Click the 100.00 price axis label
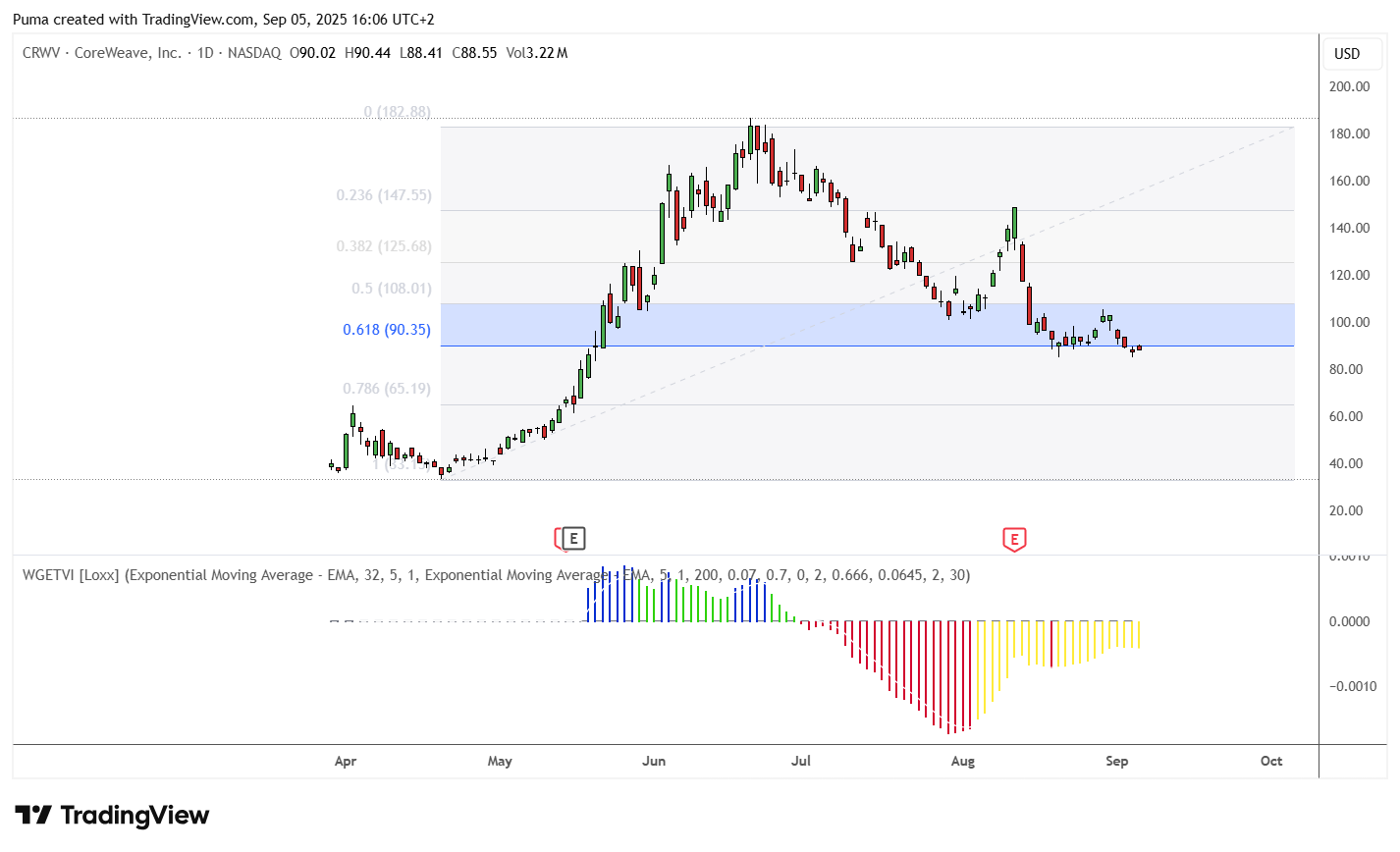 pyautogui.click(x=1350, y=322)
